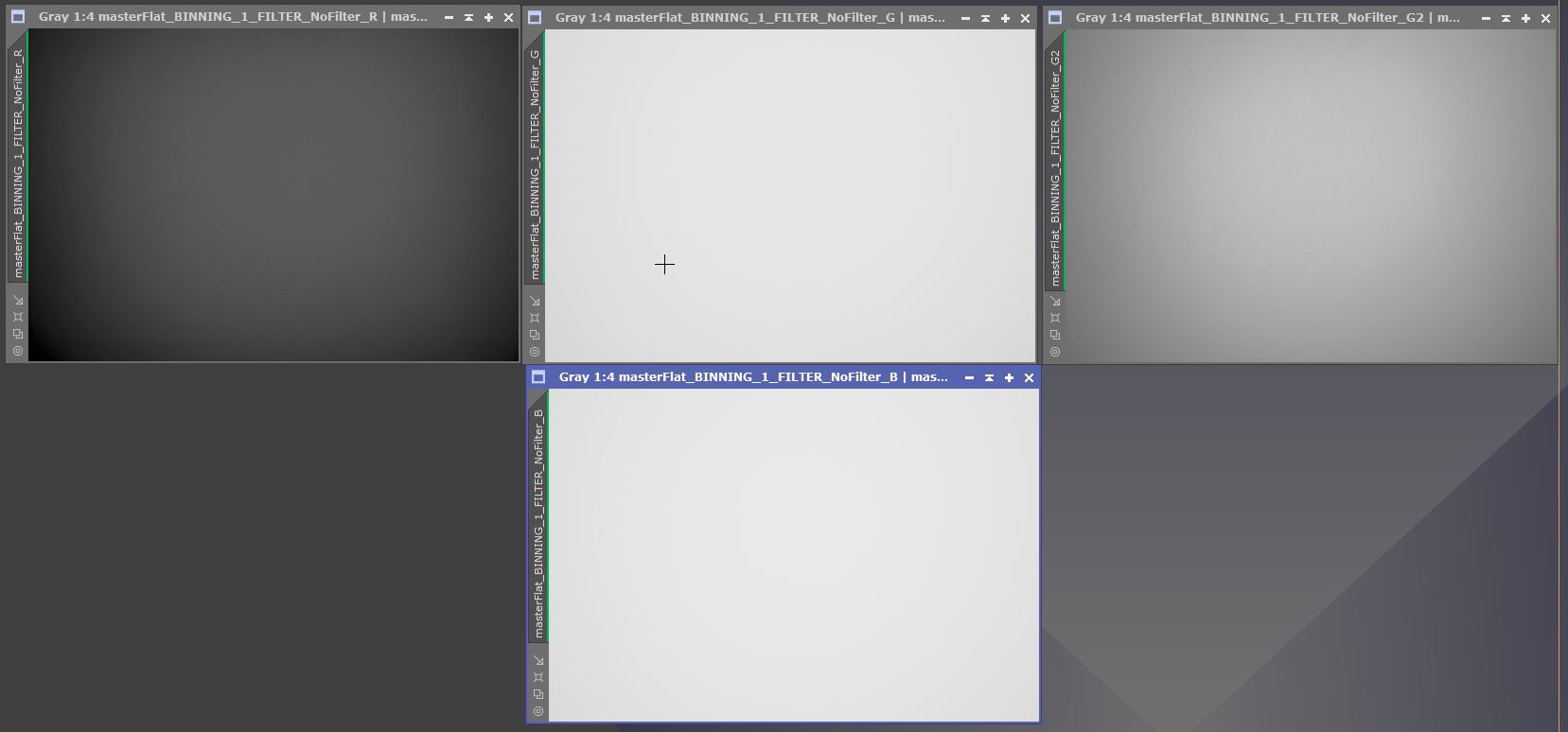The width and height of the screenshot is (1568, 732).
Task: Open window menu icon of NoFilter_G window
Action: pyautogui.click(x=535, y=18)
